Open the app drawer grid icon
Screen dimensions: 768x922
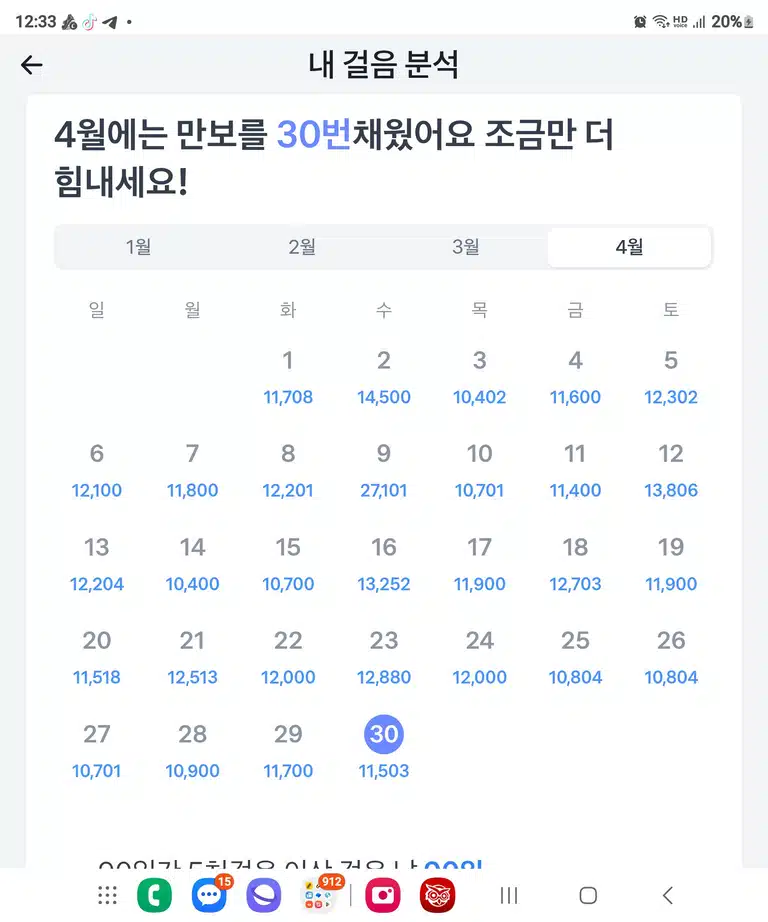point(107,896)
